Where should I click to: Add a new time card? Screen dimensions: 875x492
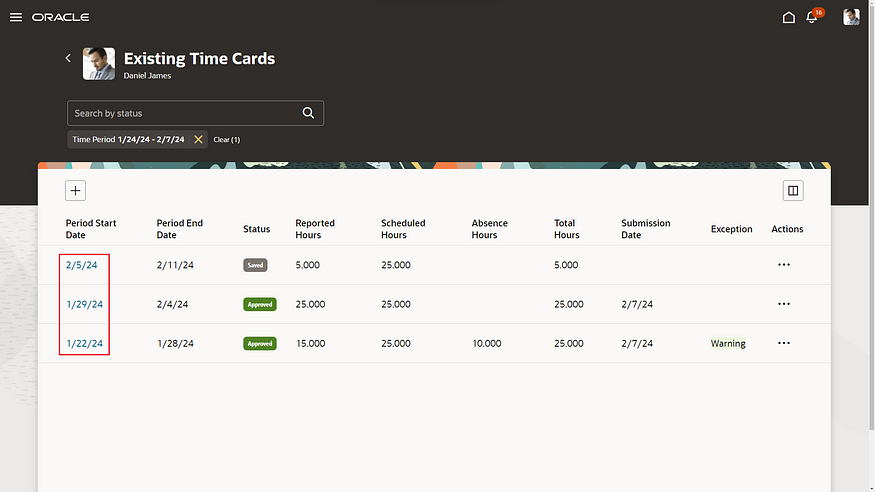[x=76, y=190]
